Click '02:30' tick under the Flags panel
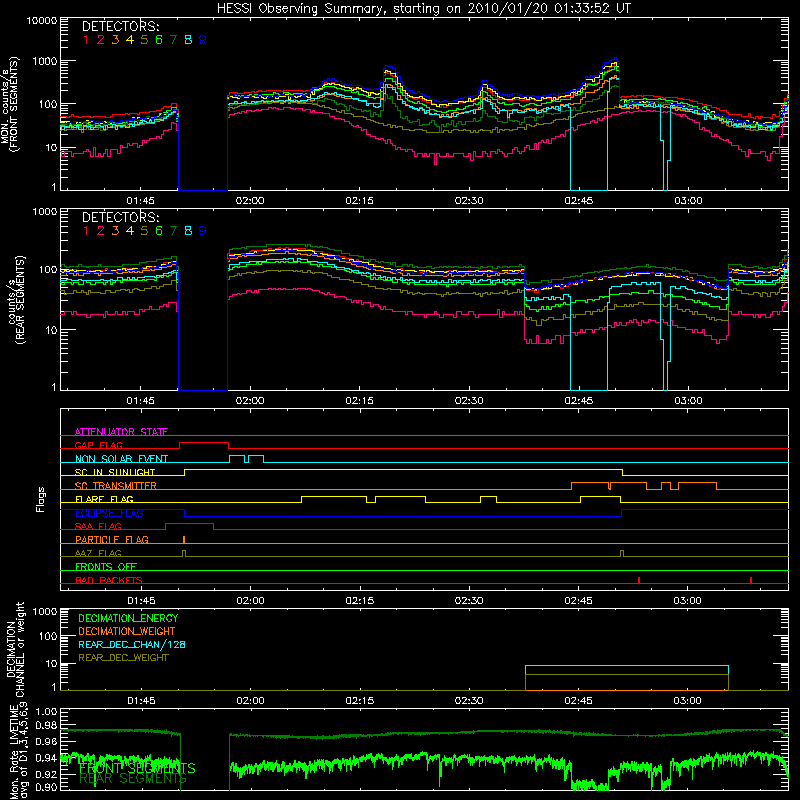800x800 pixels. (x=469, y=601)
